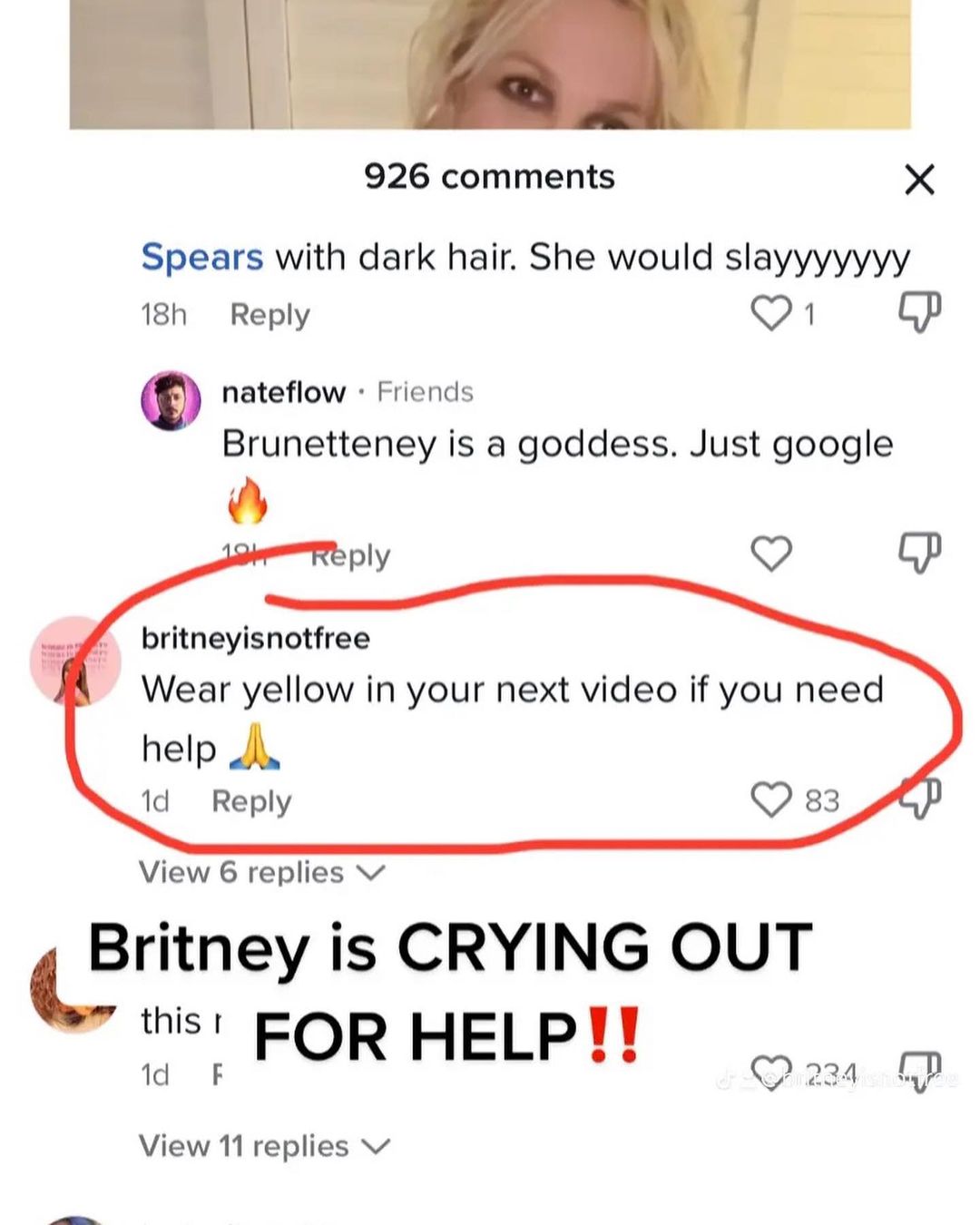Image resolution: width=980 pixels, height=1225 pixels.
Task: Dislike the 'Spears with dark hair' comment
Action: tap(919, 312)
